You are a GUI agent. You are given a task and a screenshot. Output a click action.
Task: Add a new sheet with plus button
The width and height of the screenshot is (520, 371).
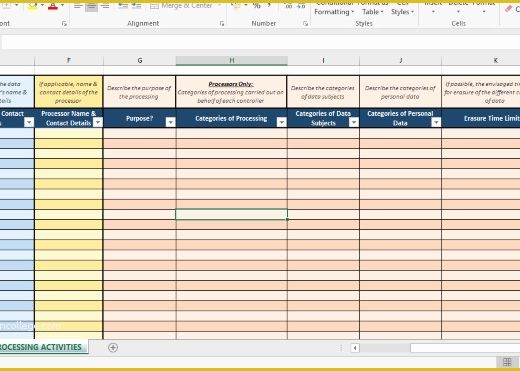coord(113,347)
